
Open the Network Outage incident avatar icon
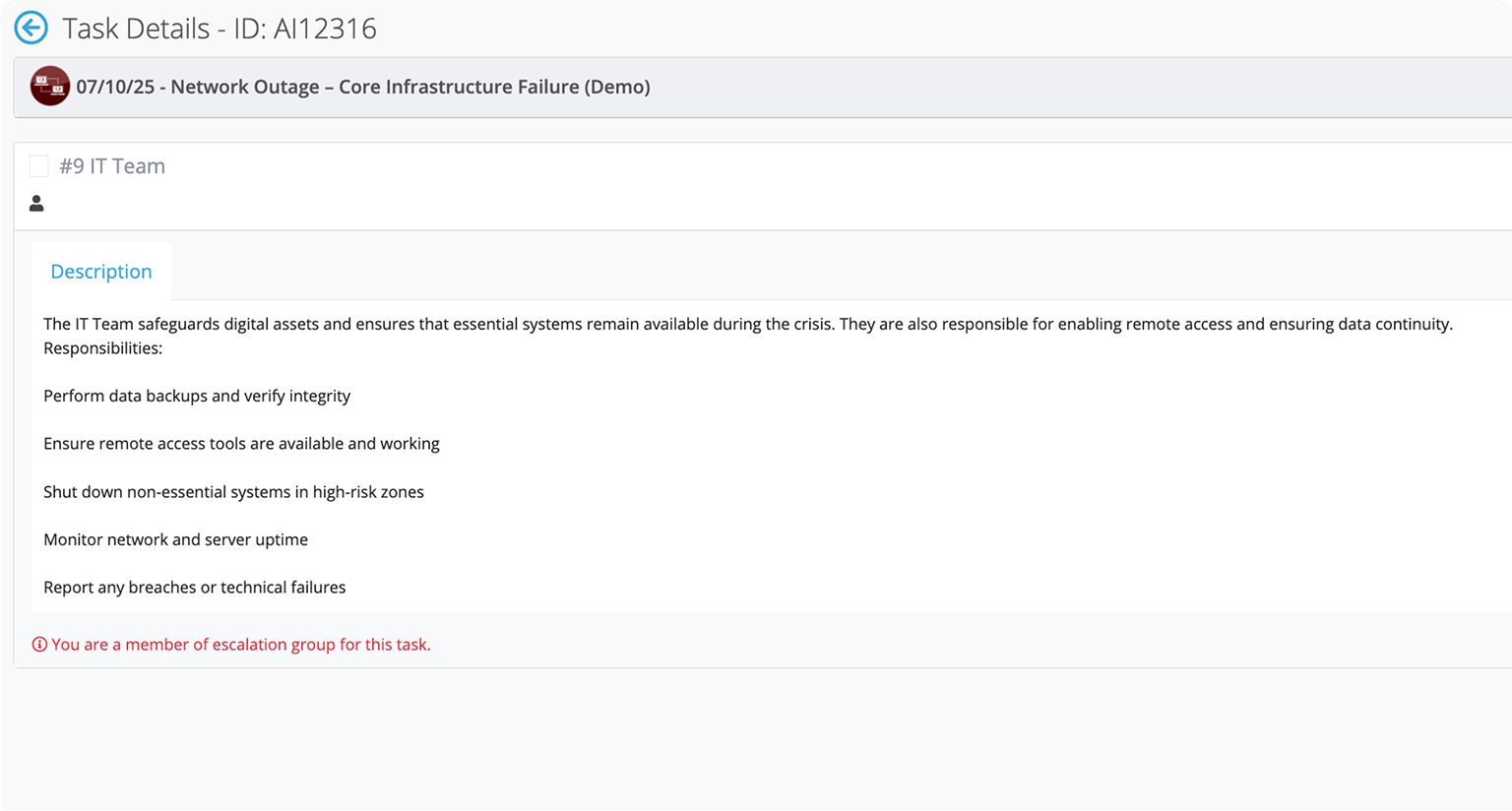(x=49, y=87)
